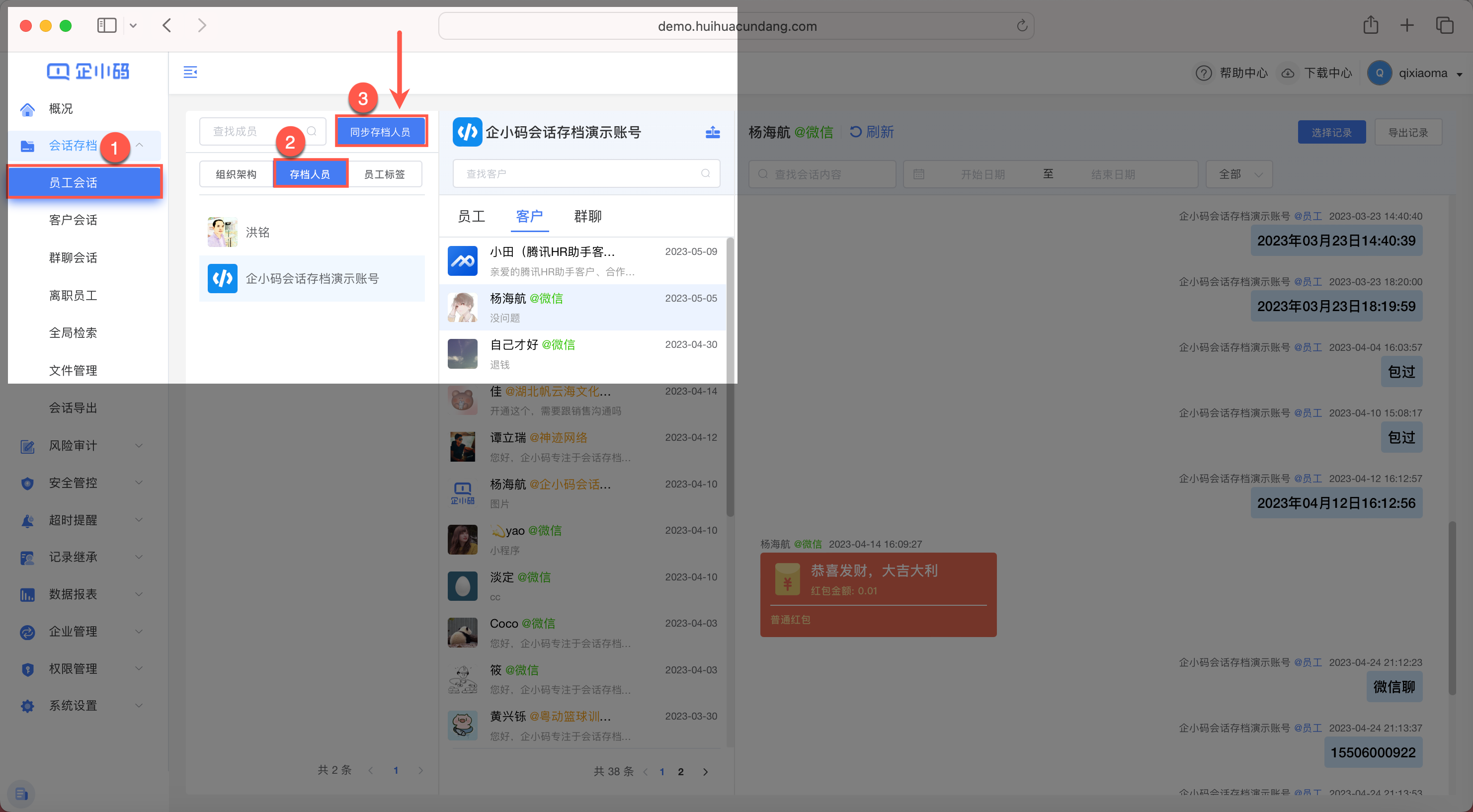Switch to the 员工 conversation tab
1473x812 pixels.
(471, 216)
